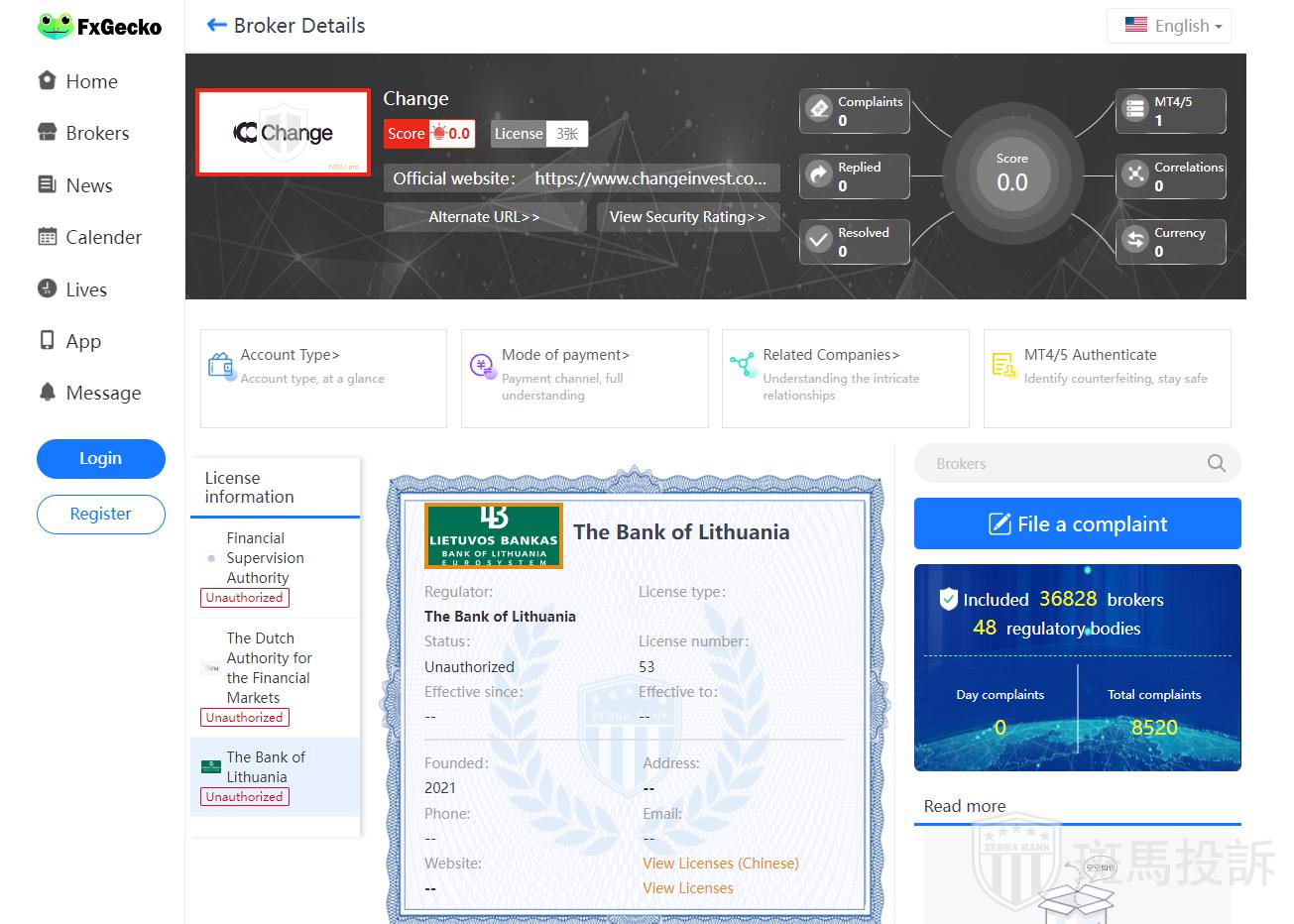Viewport: 1294px width, 924px height.
Task: Select Financial Supervision Authority license tab
Action: [x=265, y=558]
